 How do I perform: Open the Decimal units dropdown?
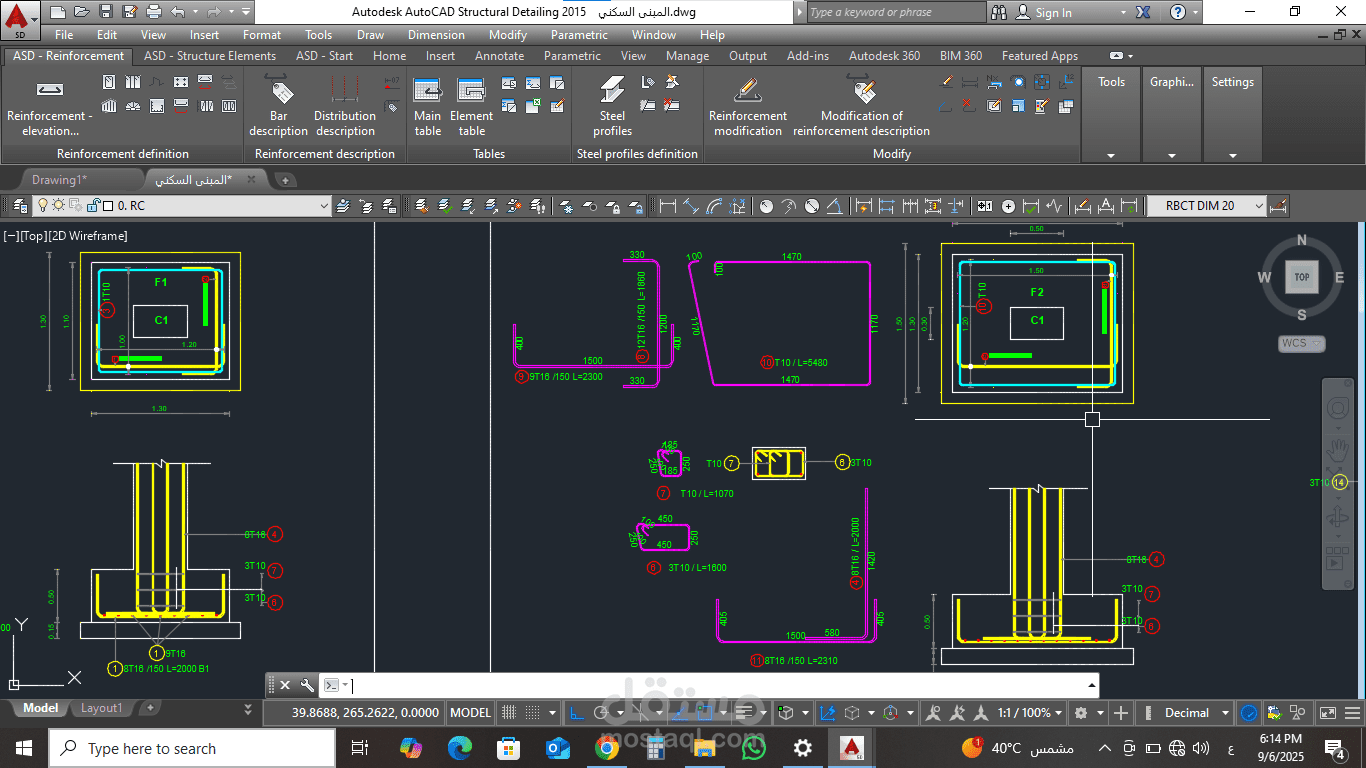click(1223, 713)
